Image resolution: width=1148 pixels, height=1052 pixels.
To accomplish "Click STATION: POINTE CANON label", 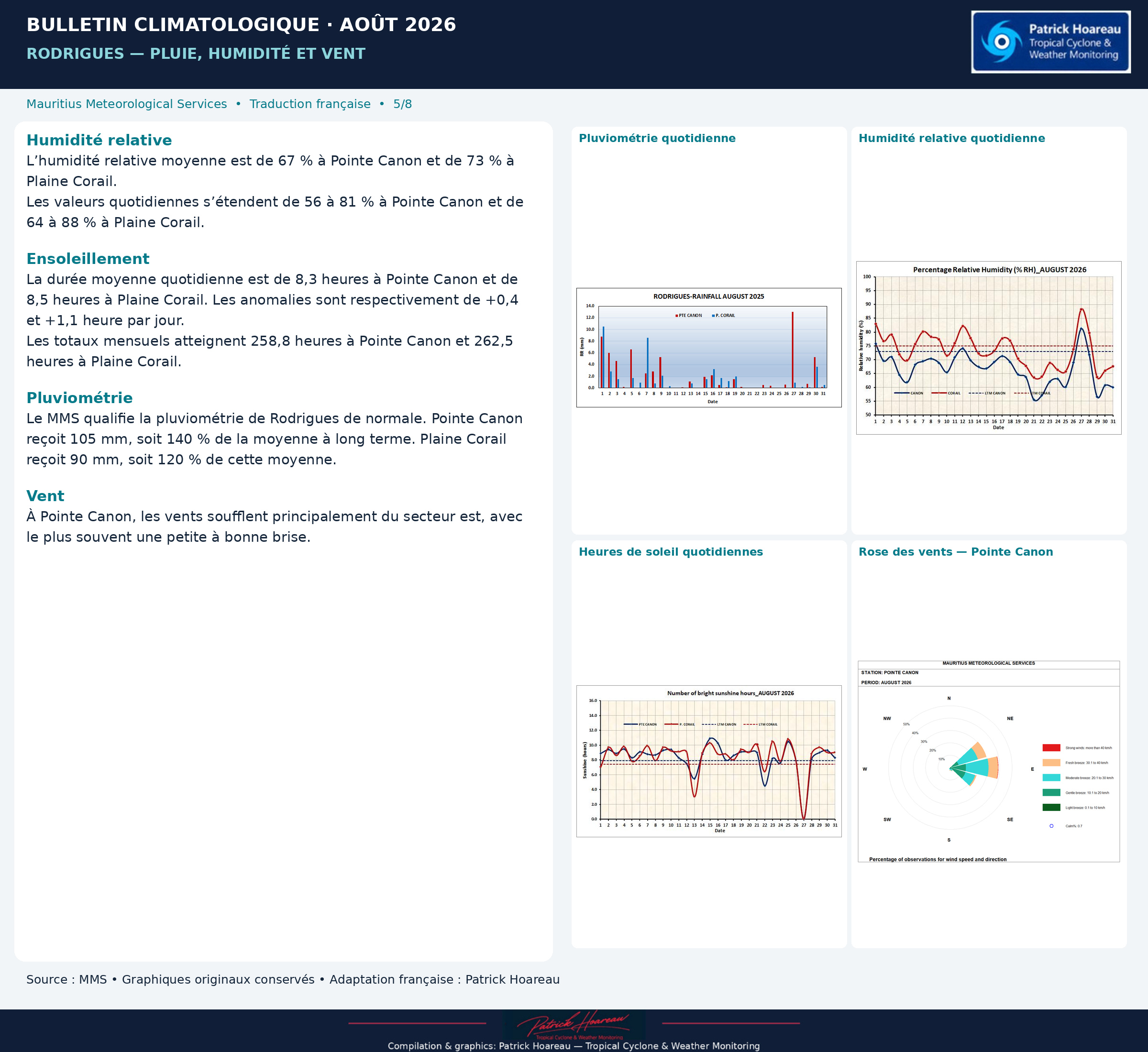I will pos(890,672).
